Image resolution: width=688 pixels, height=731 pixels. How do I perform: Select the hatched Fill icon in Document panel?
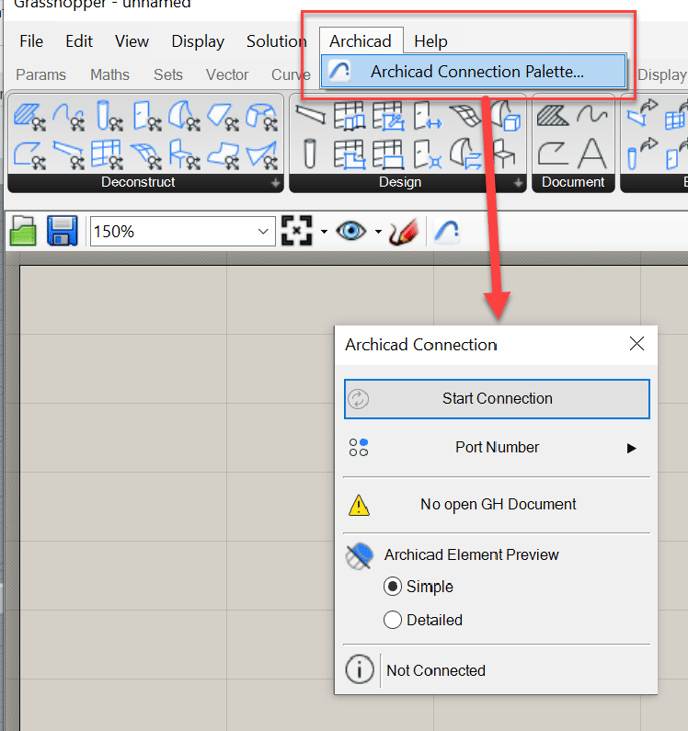pyautogui.click(x=553, y=115)
